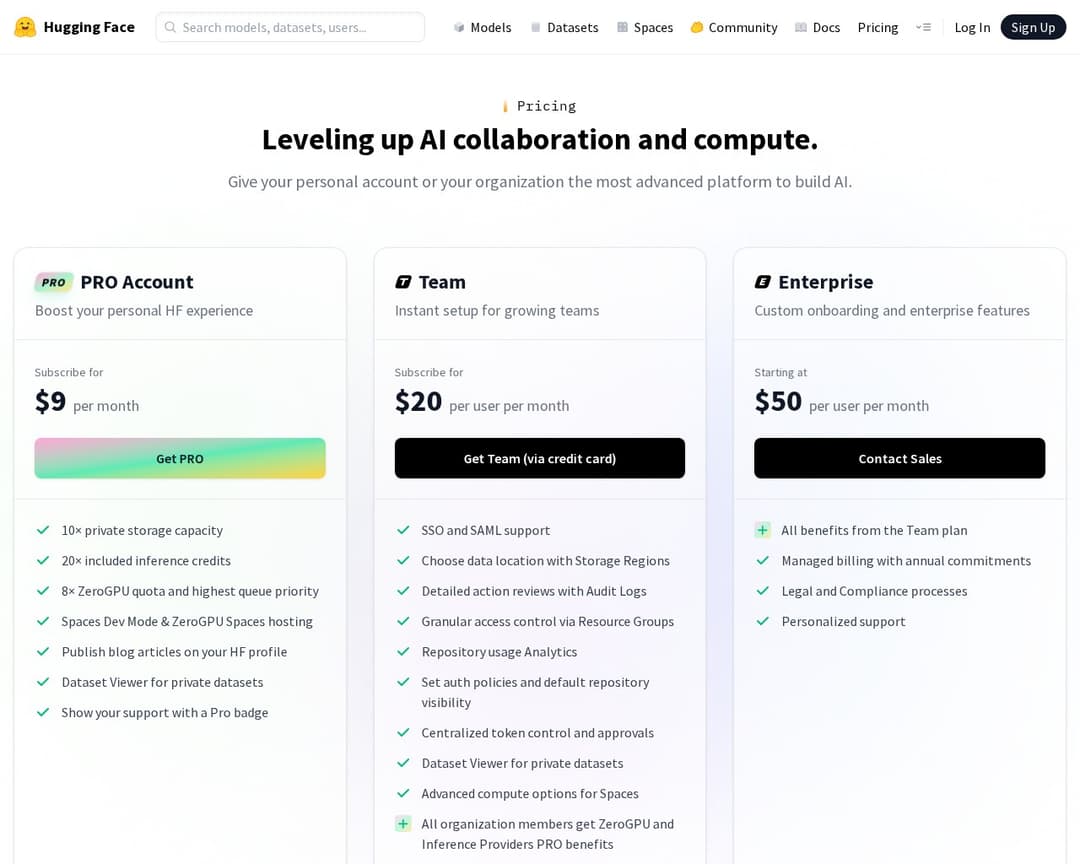Click the PRO badge icon

54,282
